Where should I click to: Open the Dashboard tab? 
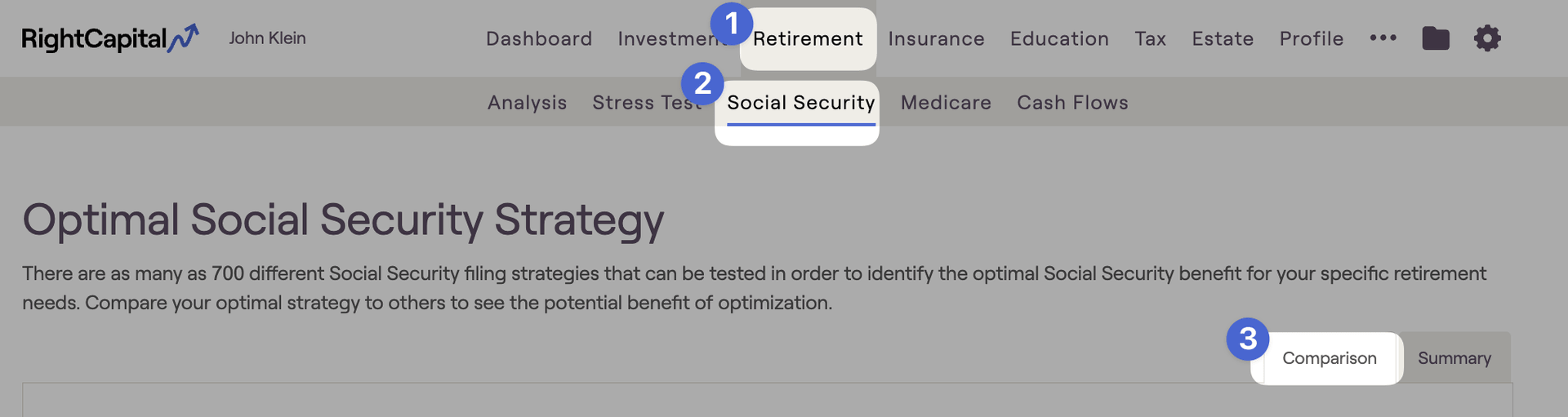click(539, 38)
